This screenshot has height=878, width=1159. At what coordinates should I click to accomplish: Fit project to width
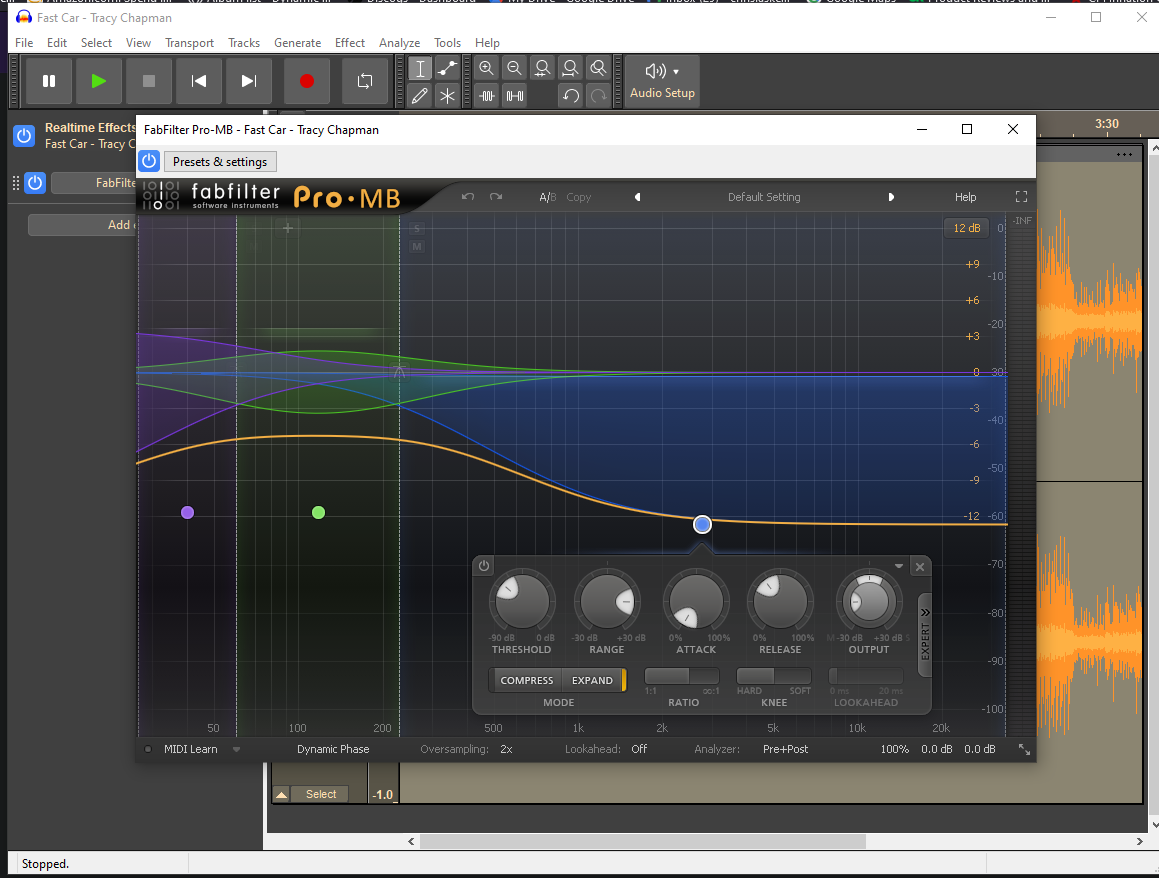tap(571, 69)
